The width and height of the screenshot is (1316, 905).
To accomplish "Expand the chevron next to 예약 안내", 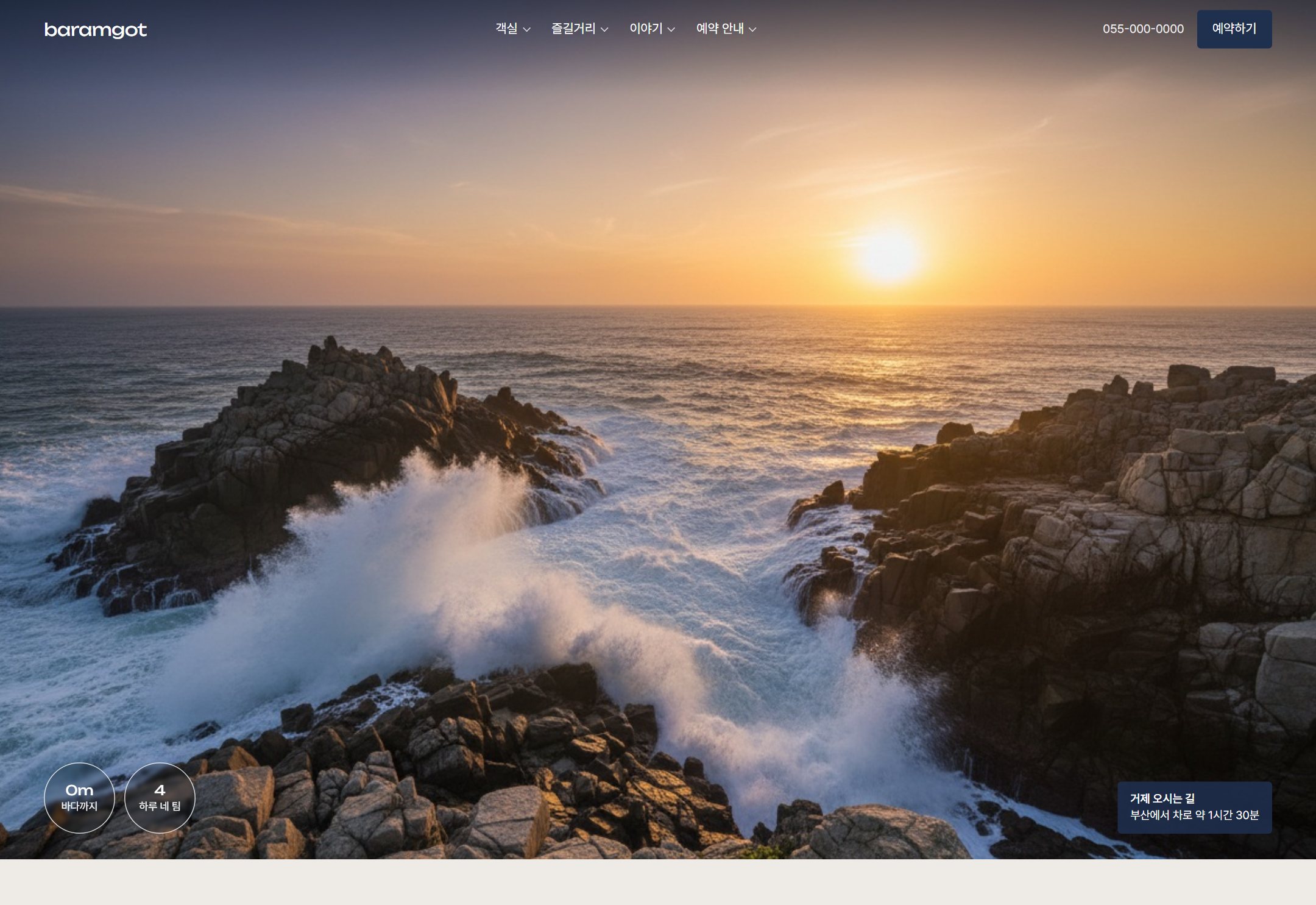I will pos(752,29).
